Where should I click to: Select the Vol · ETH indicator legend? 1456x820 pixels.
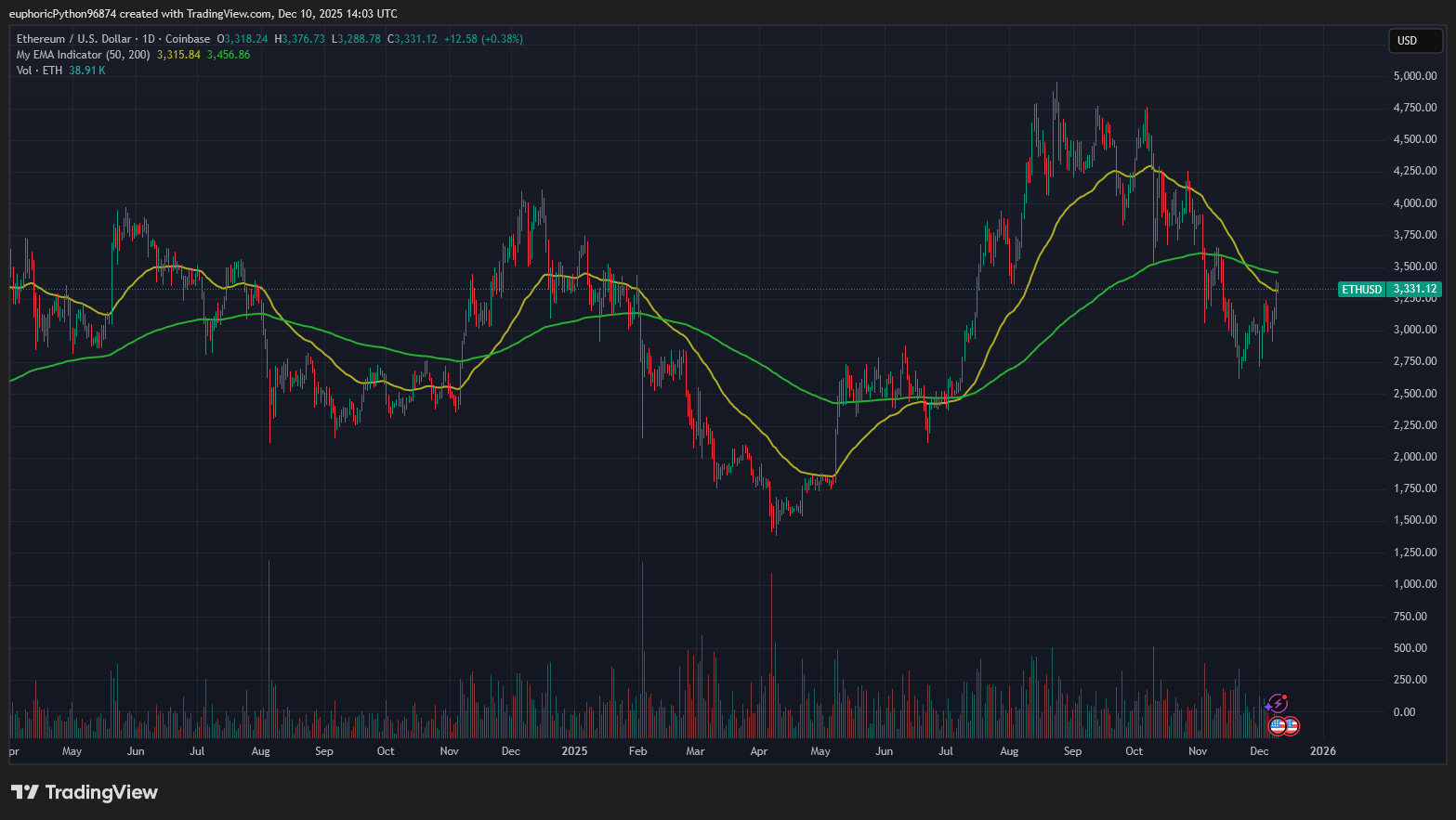click(x=39, y=71)
